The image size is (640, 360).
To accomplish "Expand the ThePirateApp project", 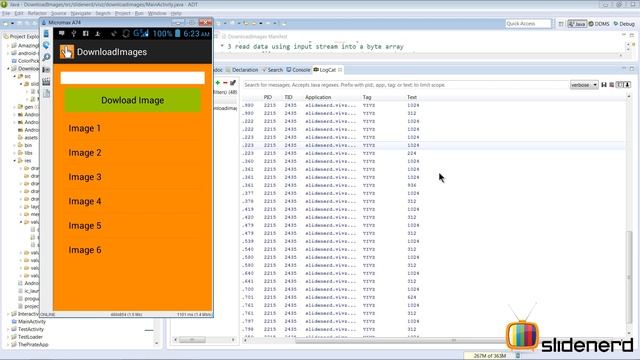I will click(8, 345).
